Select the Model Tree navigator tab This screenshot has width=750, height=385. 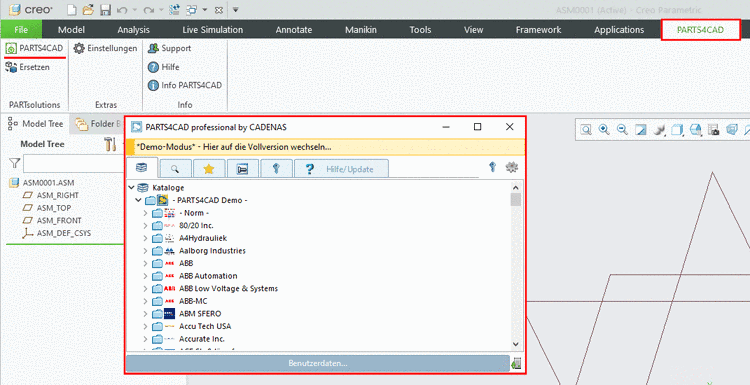(35, 124)
